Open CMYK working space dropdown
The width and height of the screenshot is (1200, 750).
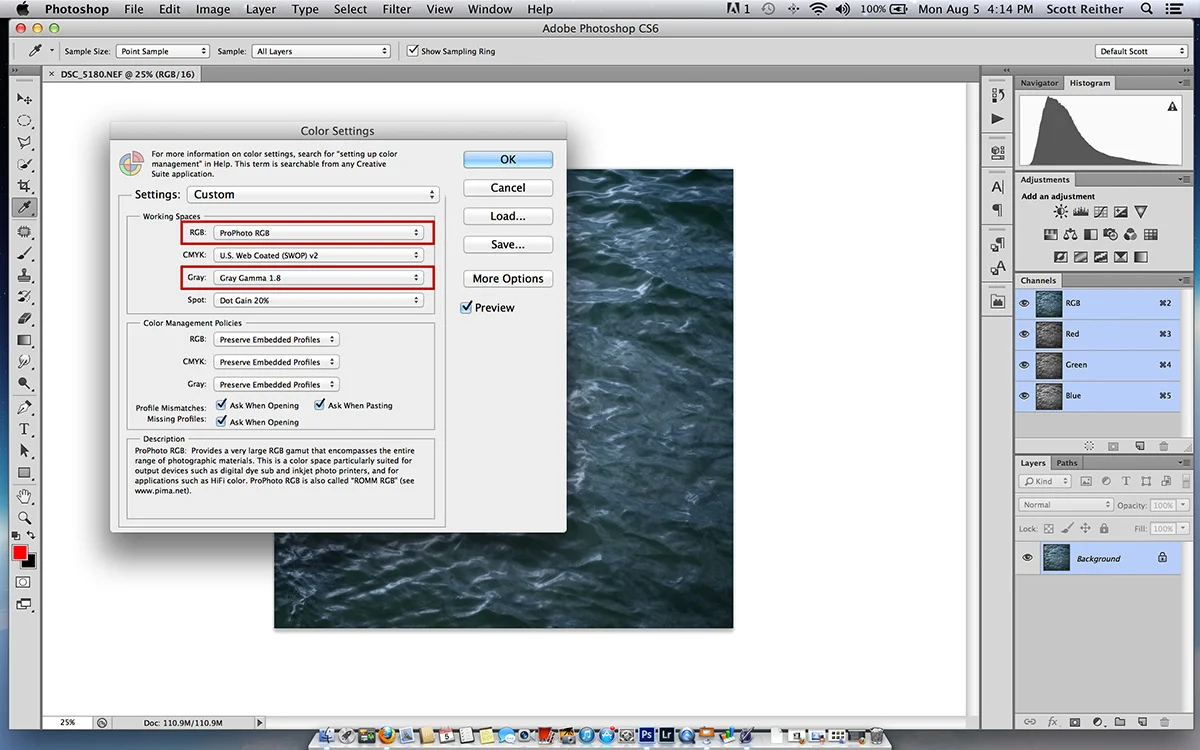(x=319, y=255)
